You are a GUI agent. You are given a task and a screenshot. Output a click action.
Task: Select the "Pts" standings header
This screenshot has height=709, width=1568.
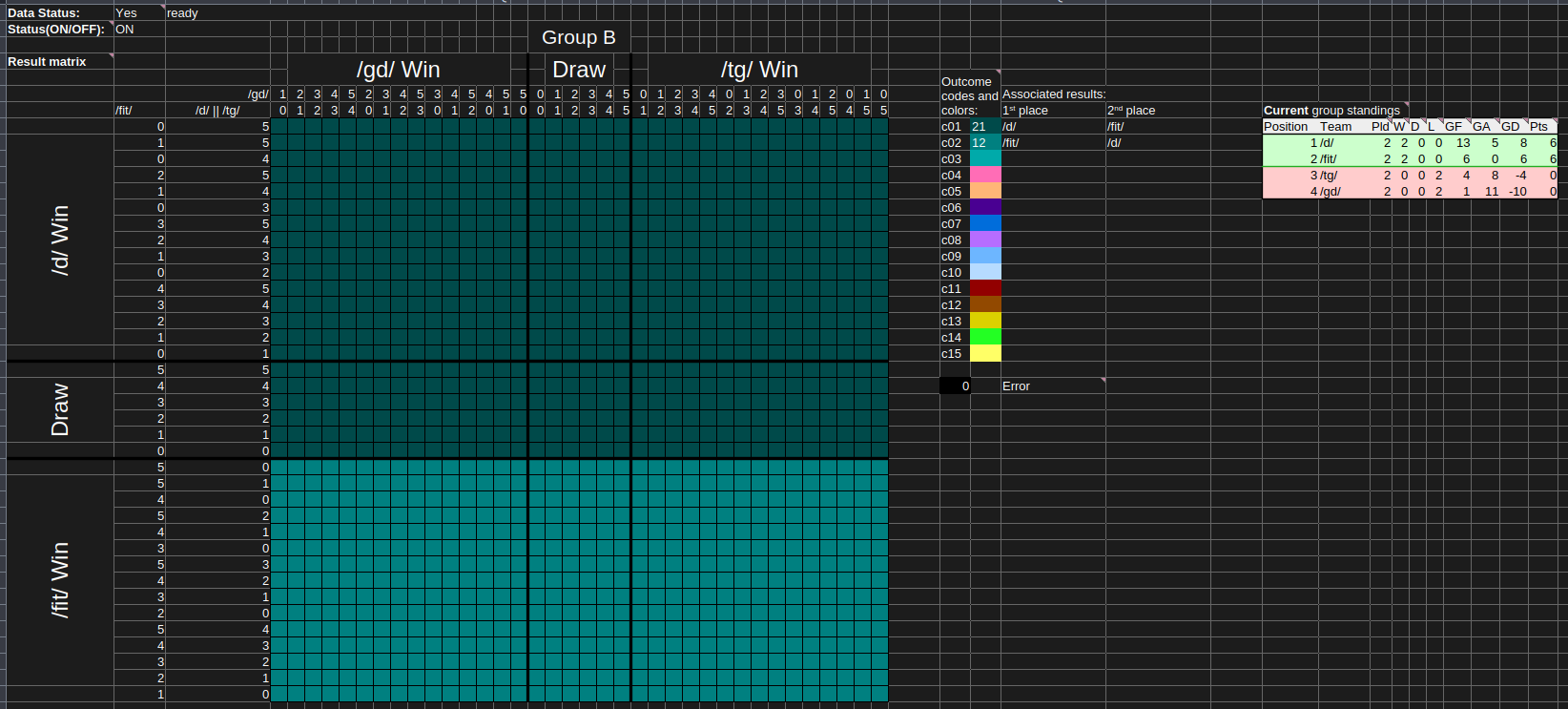pyautogui.click(x=1538, y=127)
